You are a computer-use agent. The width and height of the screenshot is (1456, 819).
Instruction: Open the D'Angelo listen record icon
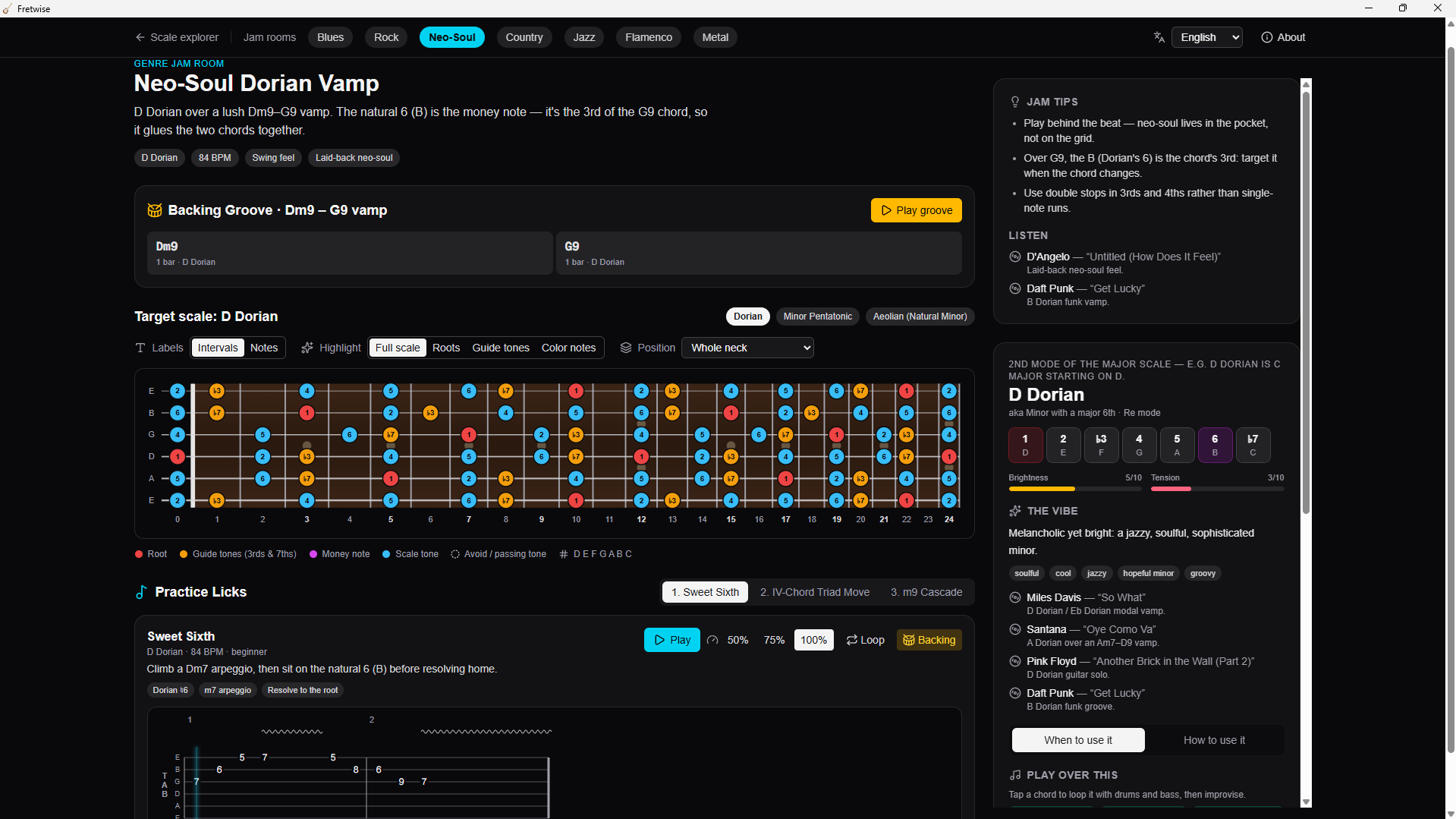click(x=1015, y=257)
